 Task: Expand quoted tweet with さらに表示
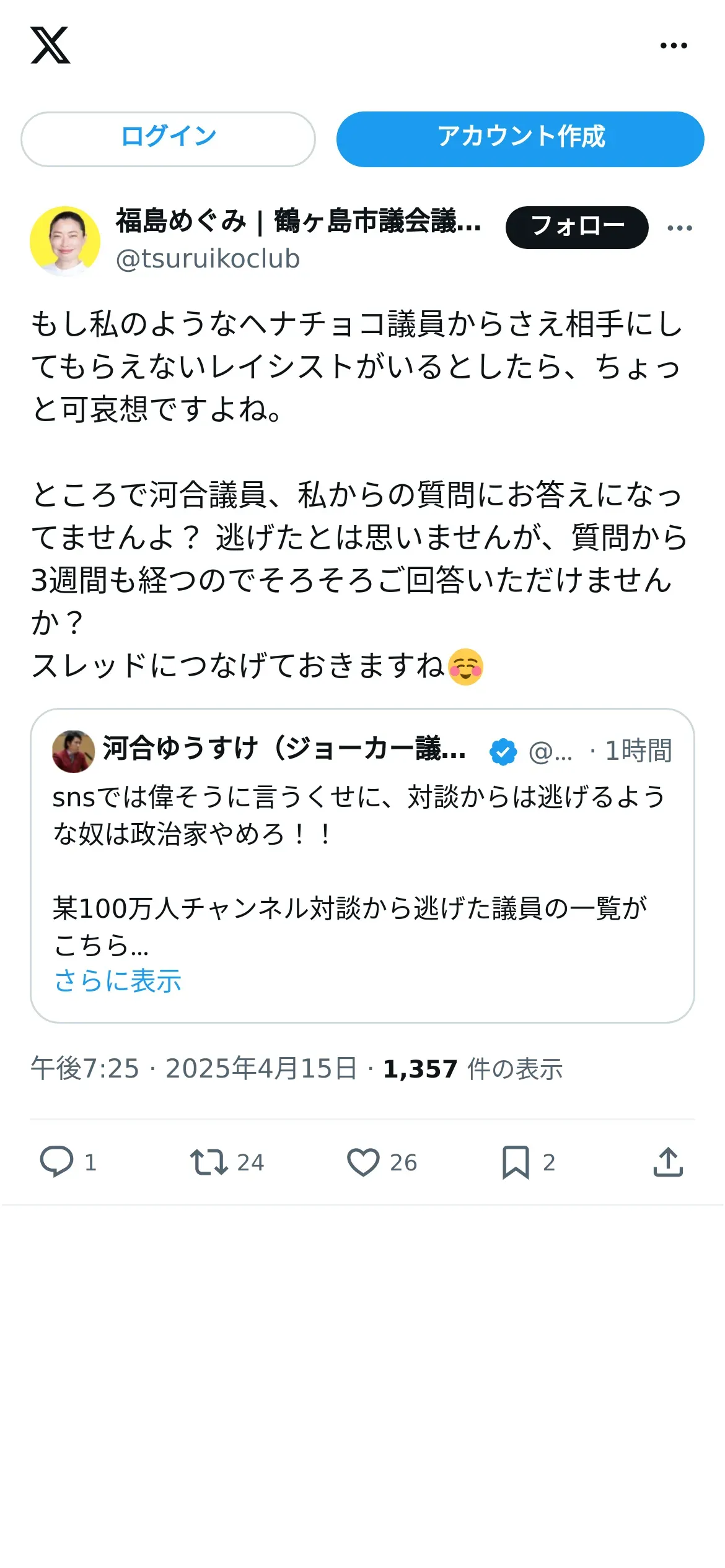(x=118, y=981)
